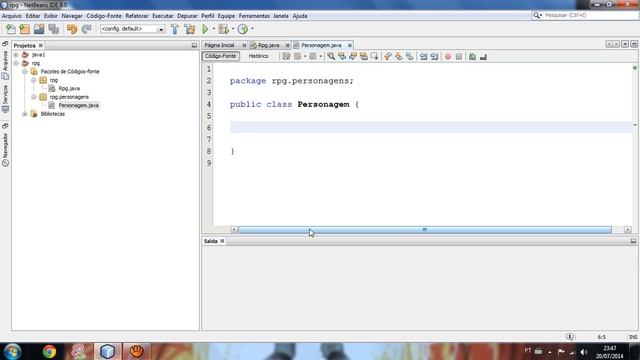Viewport: 640px width, 360px height.
Task: Open the Windows Start button
Action: [12, 351]
